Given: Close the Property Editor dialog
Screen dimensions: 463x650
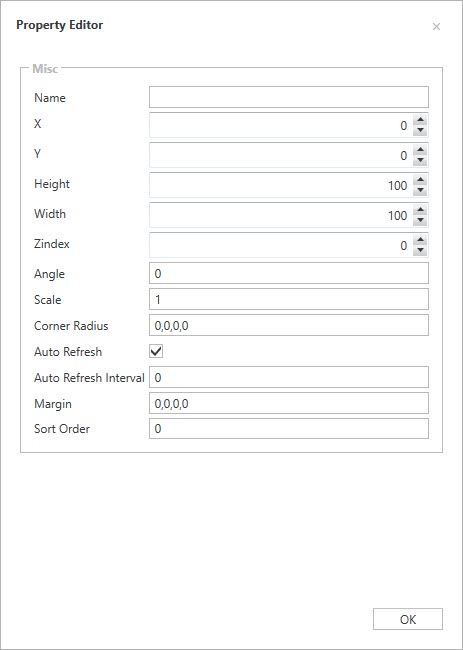Looking at the screenshot, I should pyautogui.click(x=436, y=27).
